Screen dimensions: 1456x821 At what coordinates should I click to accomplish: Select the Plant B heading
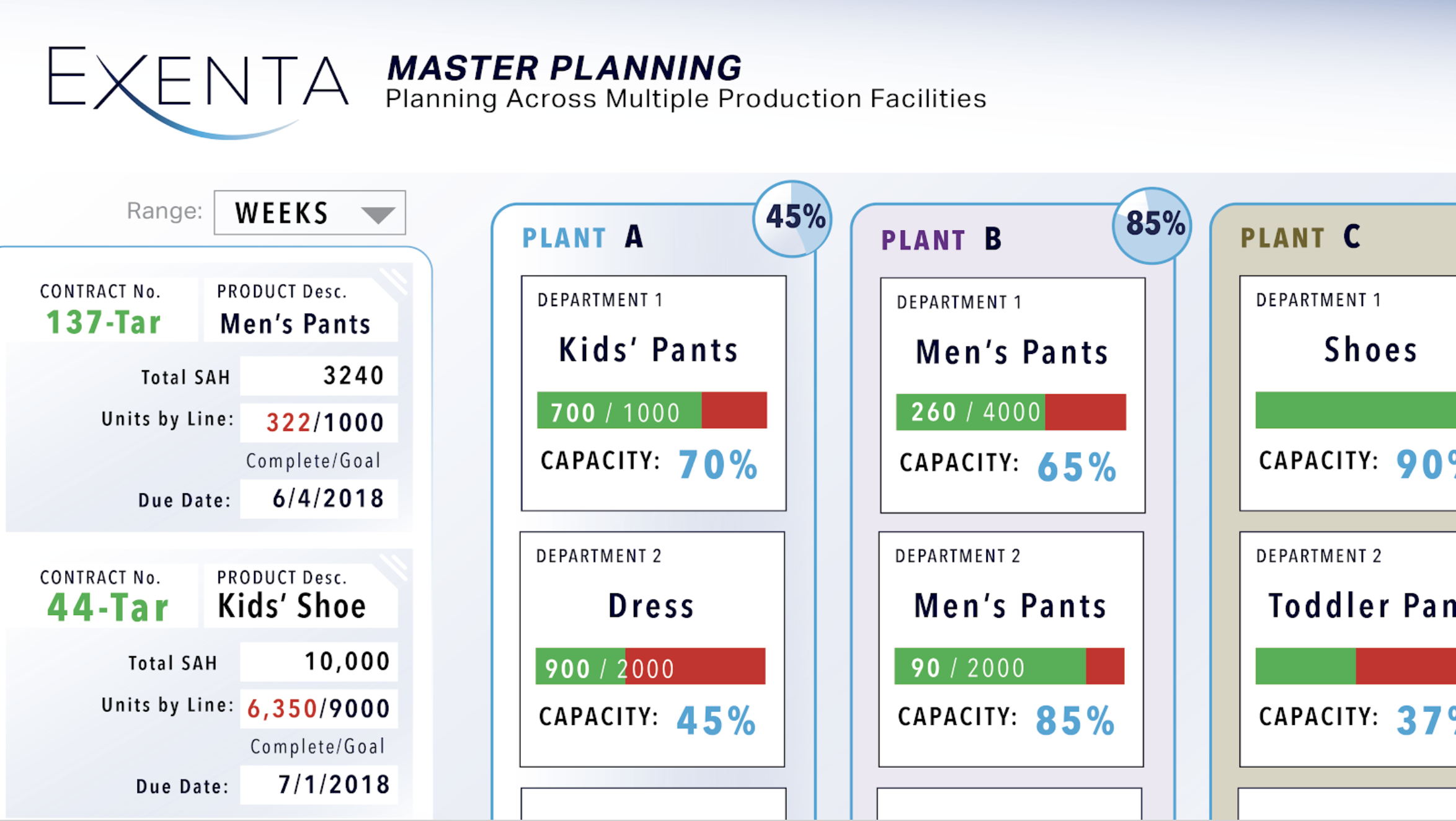click(941, 240)
